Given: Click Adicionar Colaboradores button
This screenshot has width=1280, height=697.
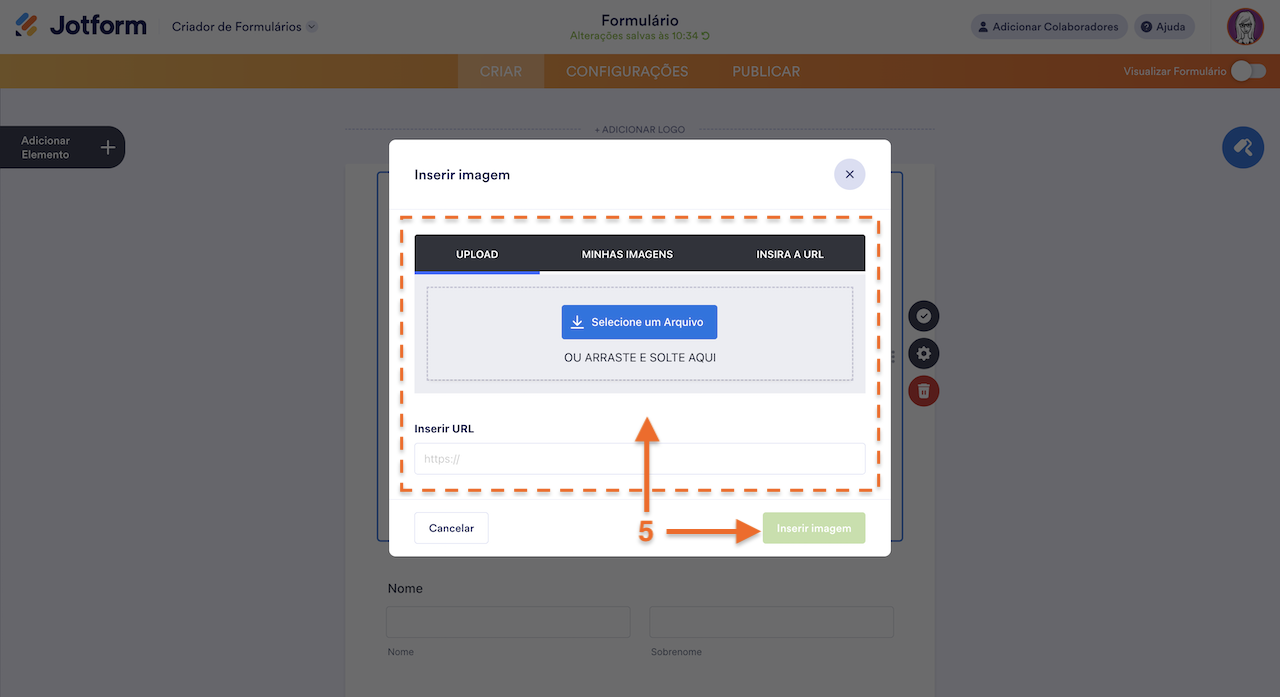Looking at the screenshot, I should [x=1049, y=27].
